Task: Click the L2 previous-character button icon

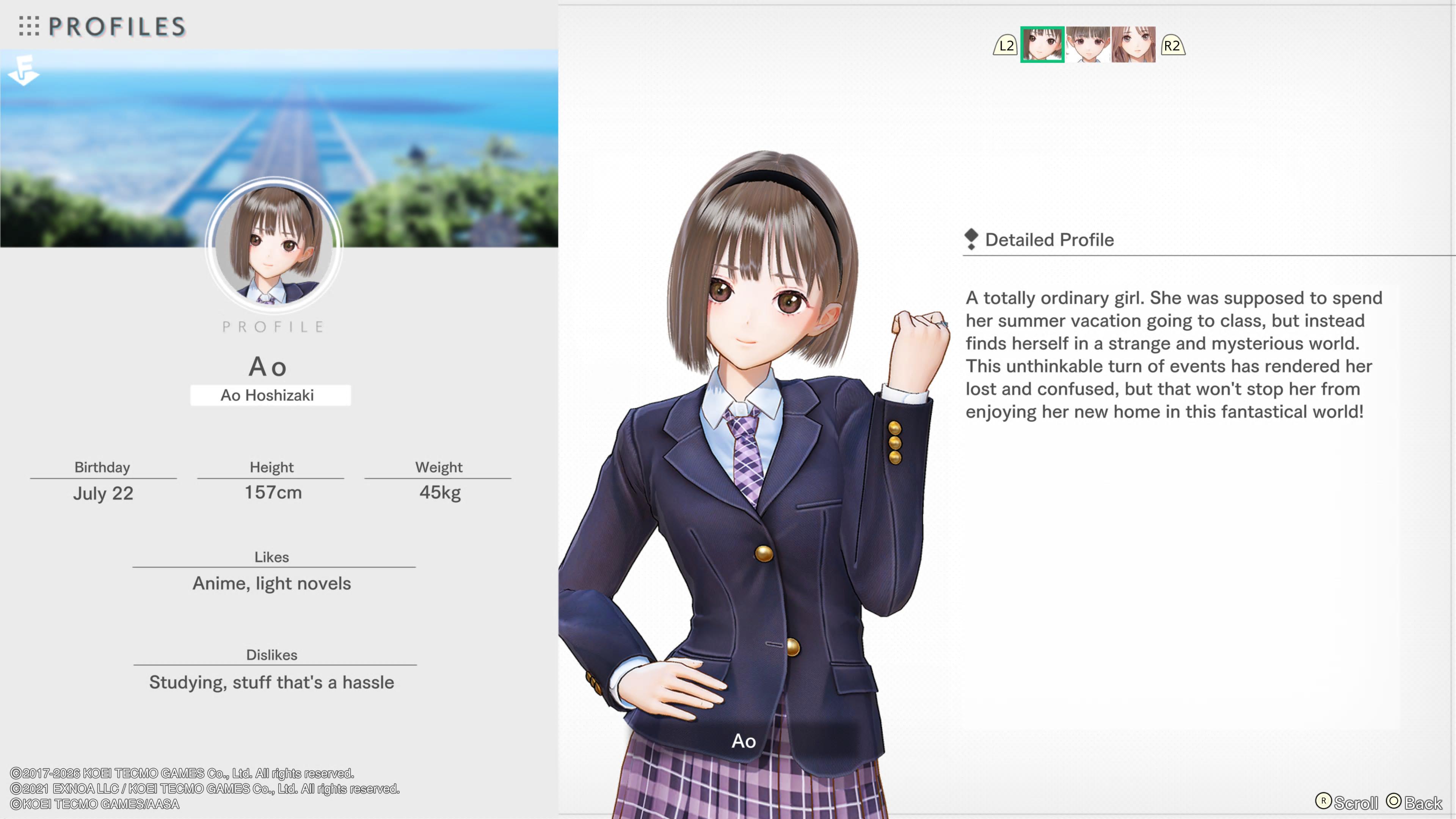Action: [1006, 45]
